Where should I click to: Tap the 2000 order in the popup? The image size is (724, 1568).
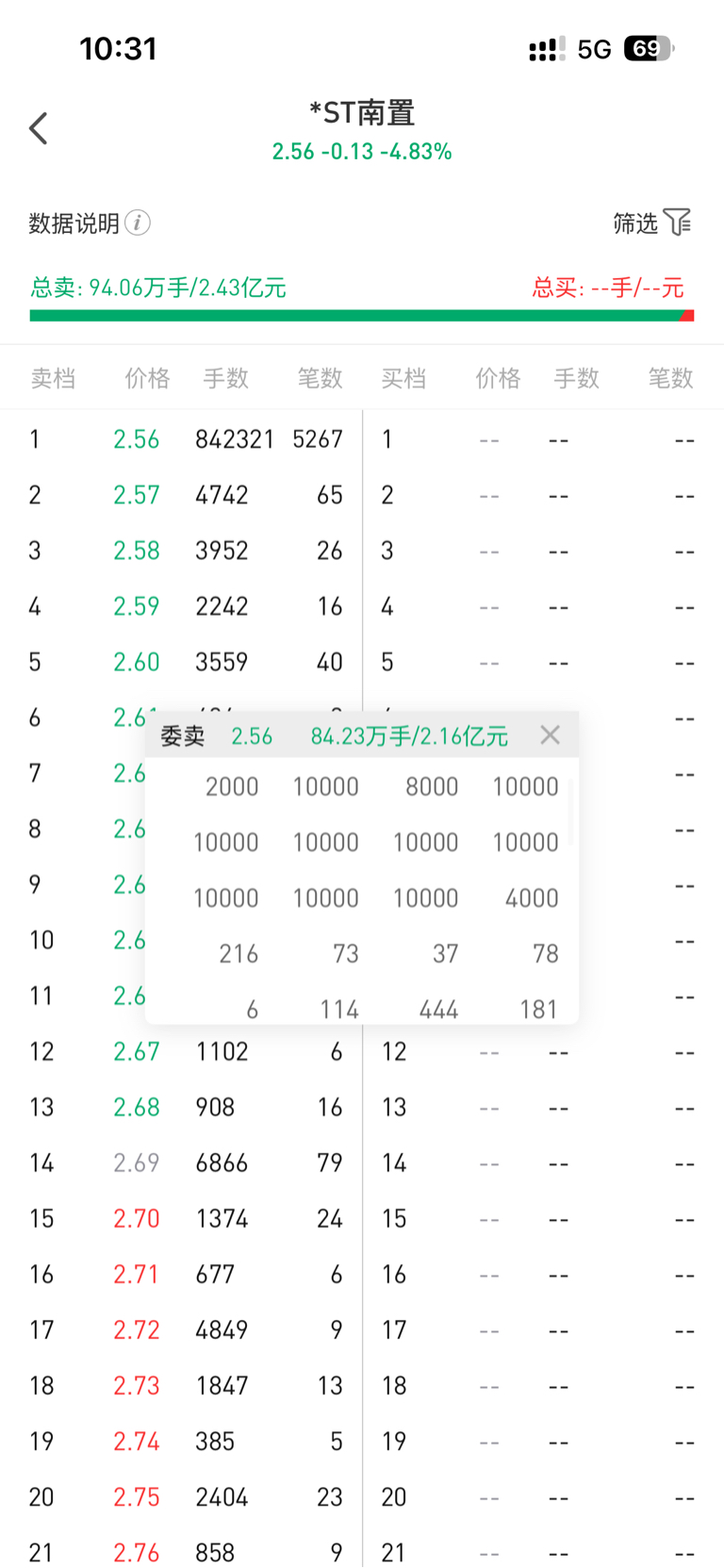pyautogui.click(x=232, y=786)
